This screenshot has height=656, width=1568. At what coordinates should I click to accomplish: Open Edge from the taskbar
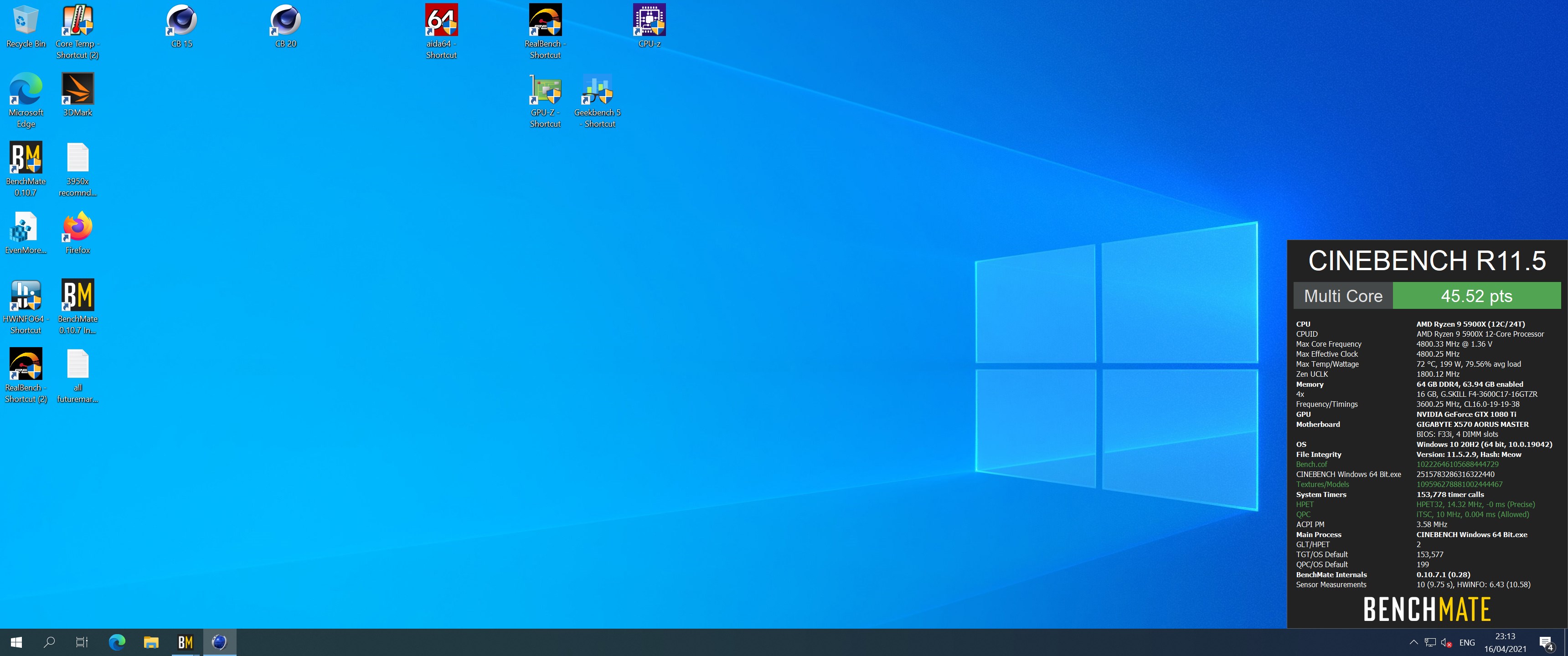117,642
